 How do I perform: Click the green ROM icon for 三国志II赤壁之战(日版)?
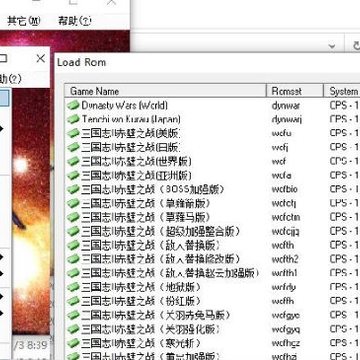pos(73,147)
